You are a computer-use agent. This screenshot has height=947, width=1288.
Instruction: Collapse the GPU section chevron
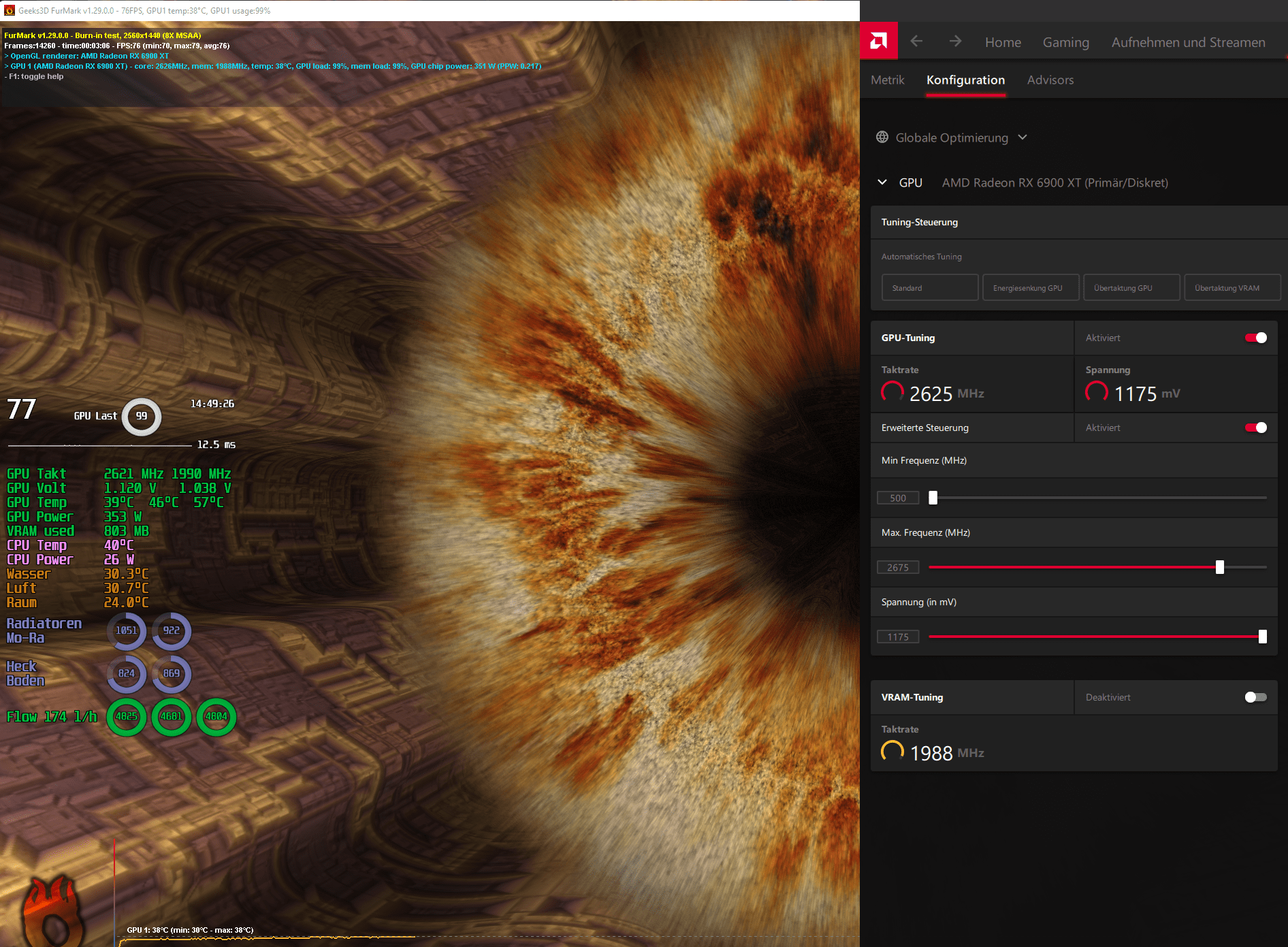882,182
